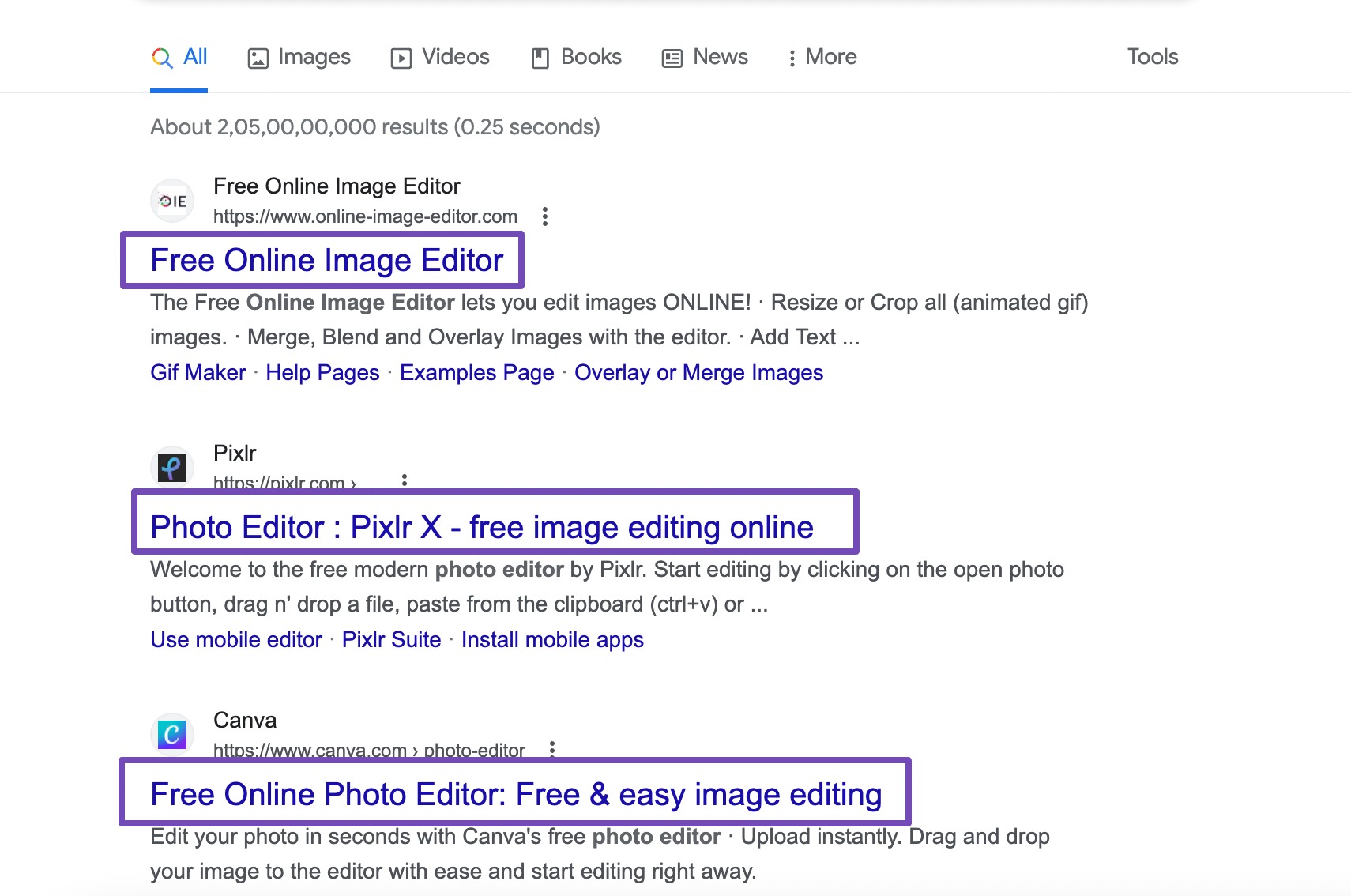The width and height of the screenshot is (1351, 896).
Task: Open the Free Online Image Editor favicon
Action: [x=172, y=201]
